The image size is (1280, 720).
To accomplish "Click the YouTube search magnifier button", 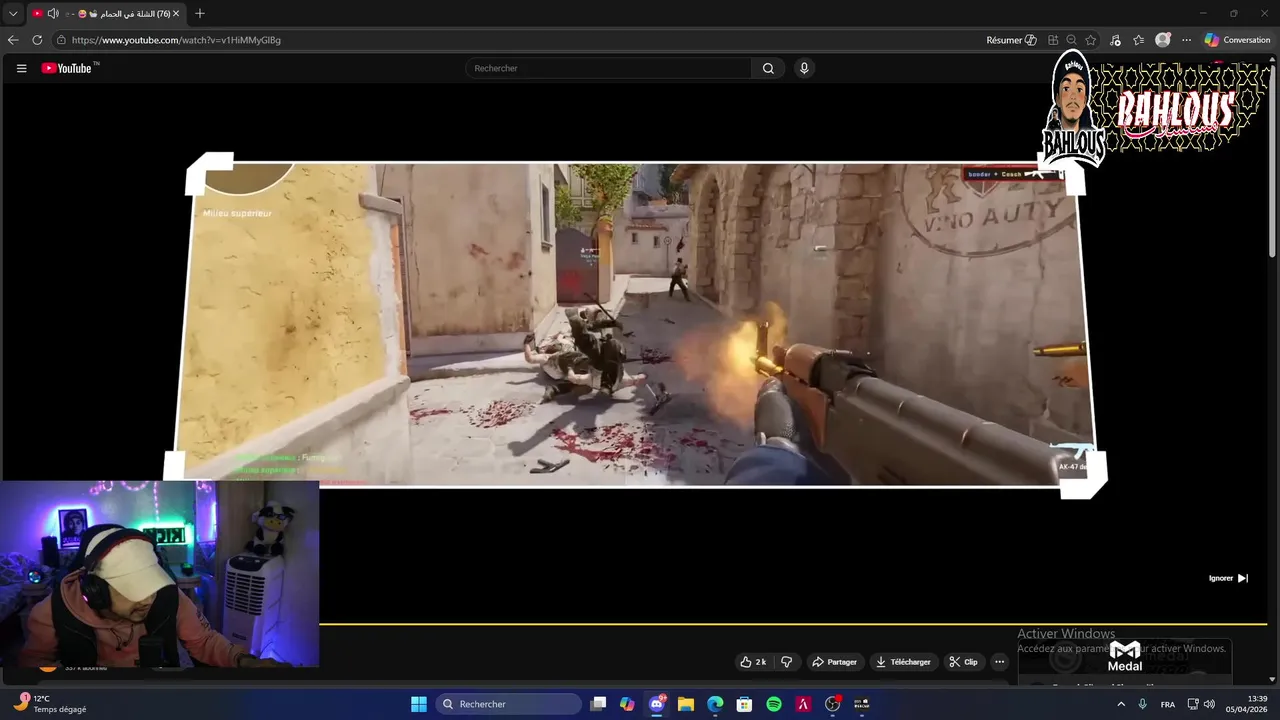I will point(768,68).
